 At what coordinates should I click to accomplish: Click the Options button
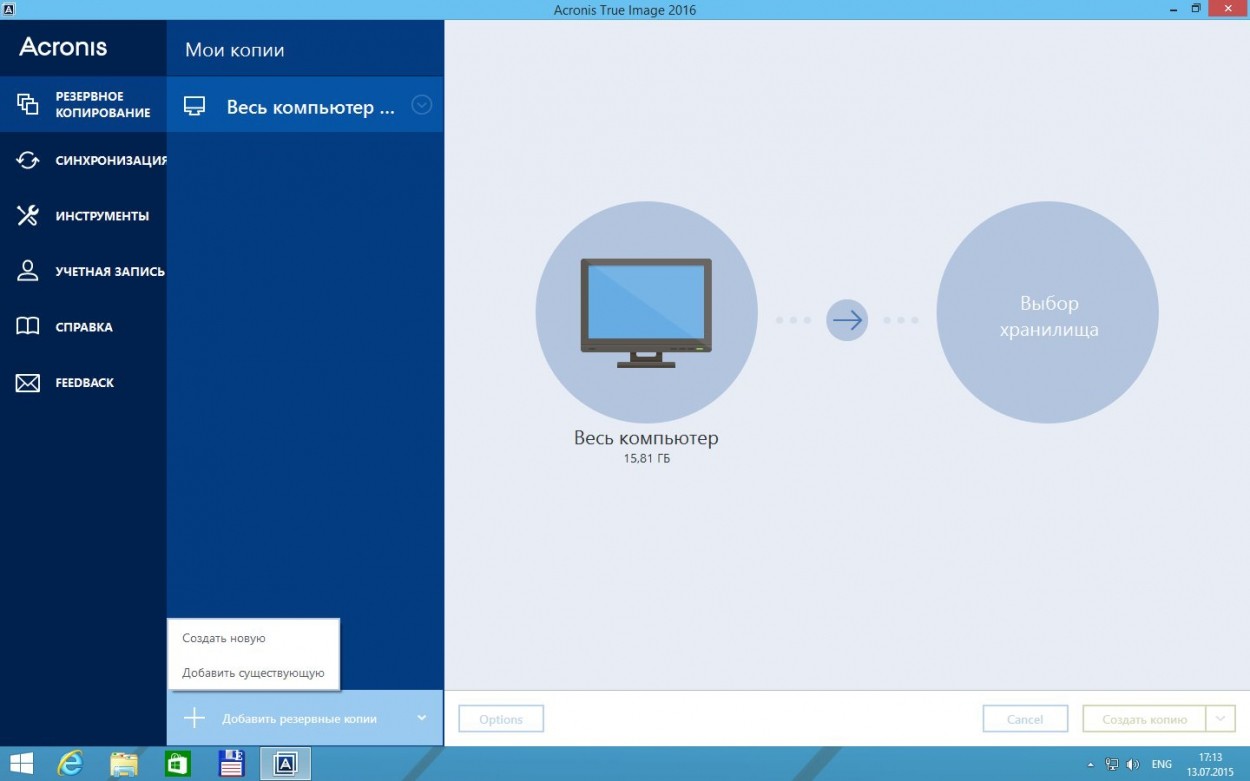click(x=500, y=718)
